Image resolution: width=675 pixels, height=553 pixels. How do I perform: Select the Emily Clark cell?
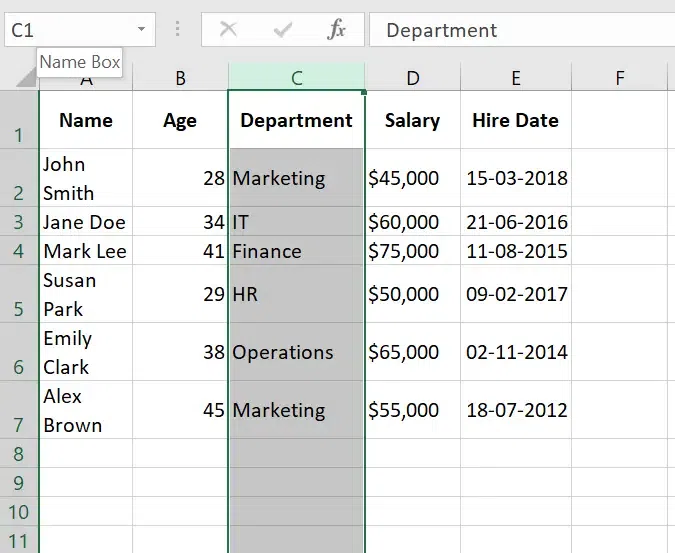click(86, 352)
